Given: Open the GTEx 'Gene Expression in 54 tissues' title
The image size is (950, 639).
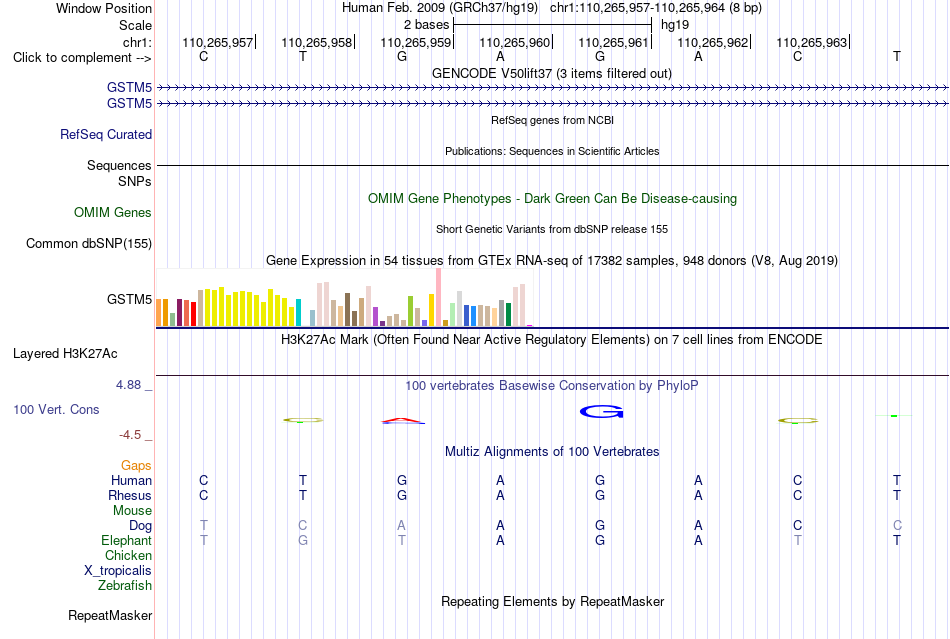Looking at the screenshot, I should (x=552, y=260).
